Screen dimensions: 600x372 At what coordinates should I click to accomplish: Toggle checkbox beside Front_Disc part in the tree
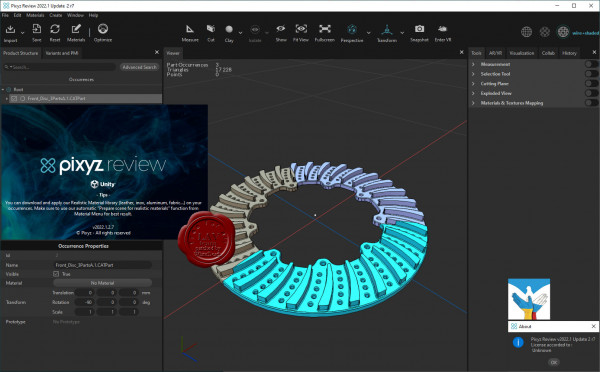[x=14, y=99]
